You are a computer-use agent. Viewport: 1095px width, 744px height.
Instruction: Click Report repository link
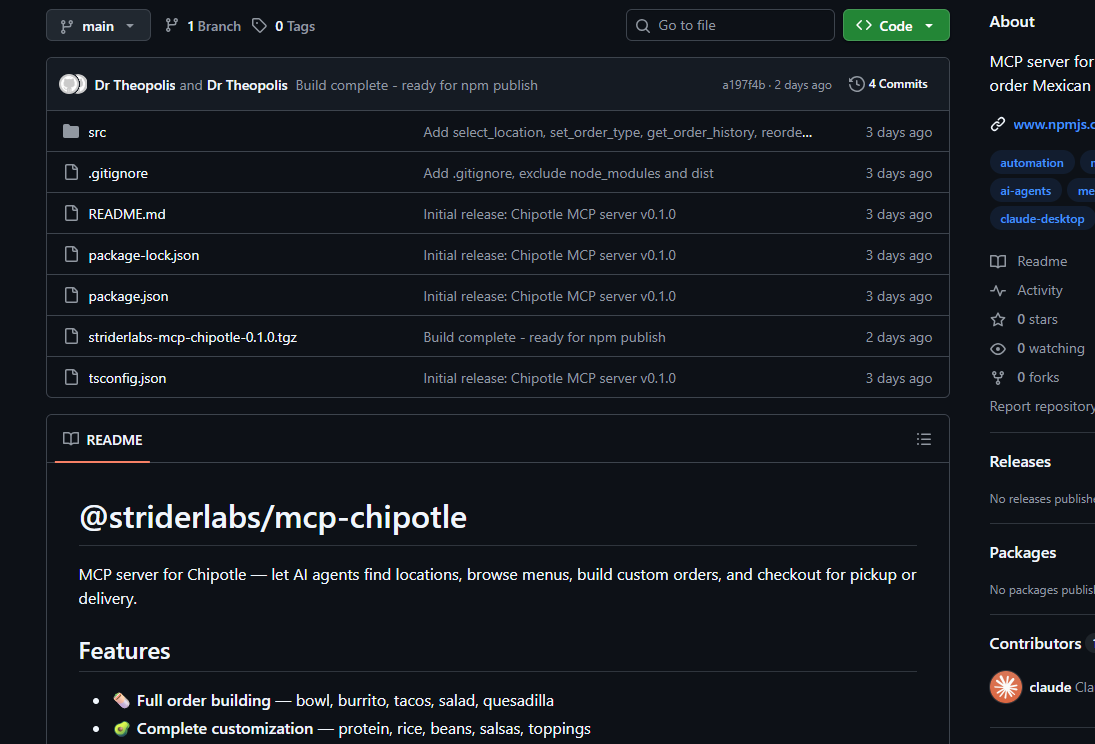coord(1042,407)
